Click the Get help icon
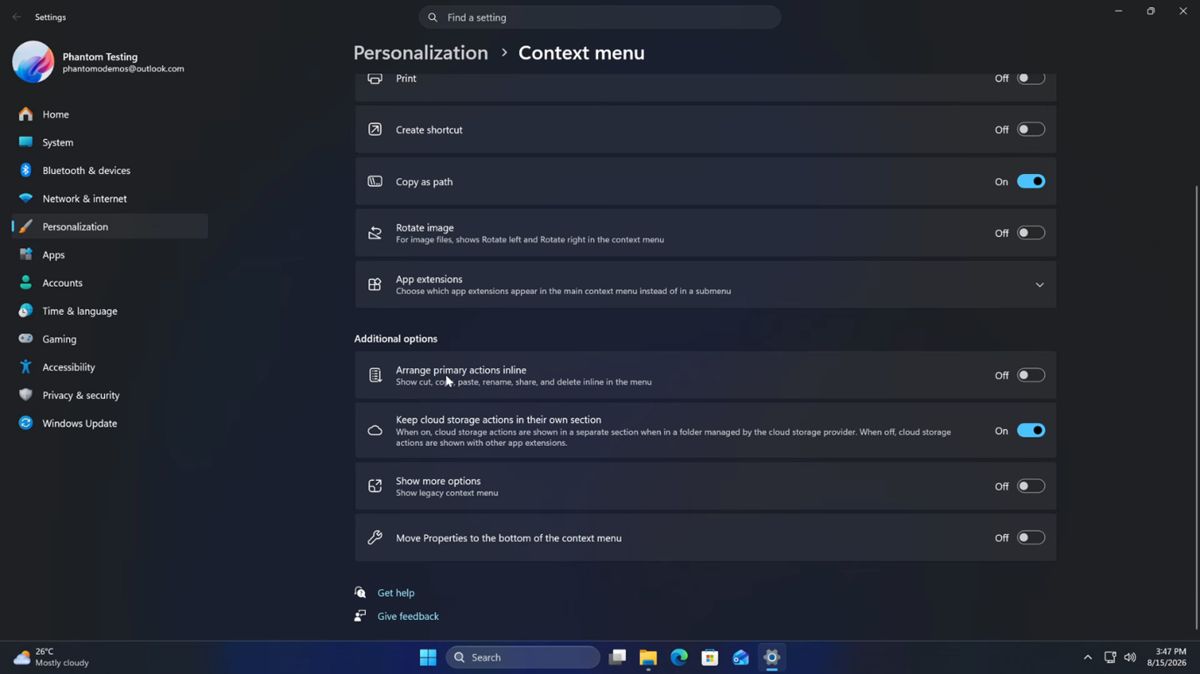Screen dimensions: 1200x674 pyautogui.click(x=360, y=592)
